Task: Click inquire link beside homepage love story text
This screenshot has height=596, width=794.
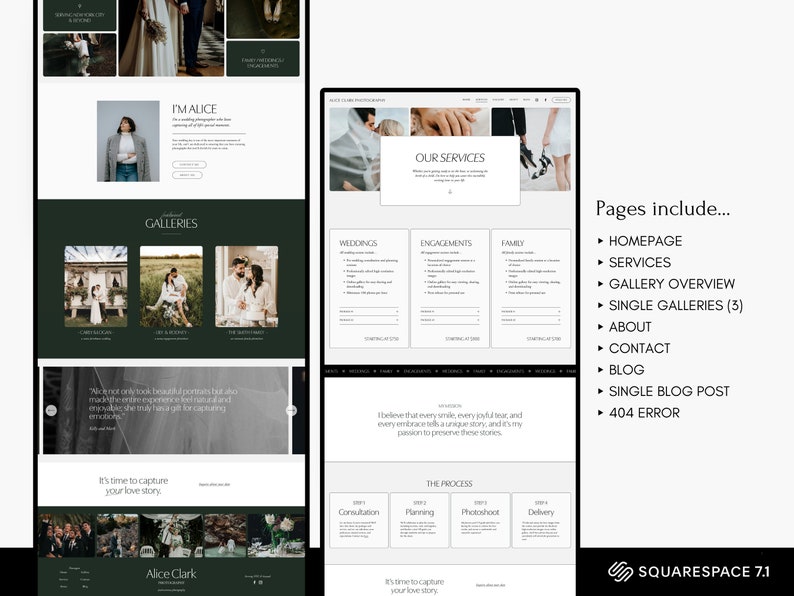Action: (214, 485)
